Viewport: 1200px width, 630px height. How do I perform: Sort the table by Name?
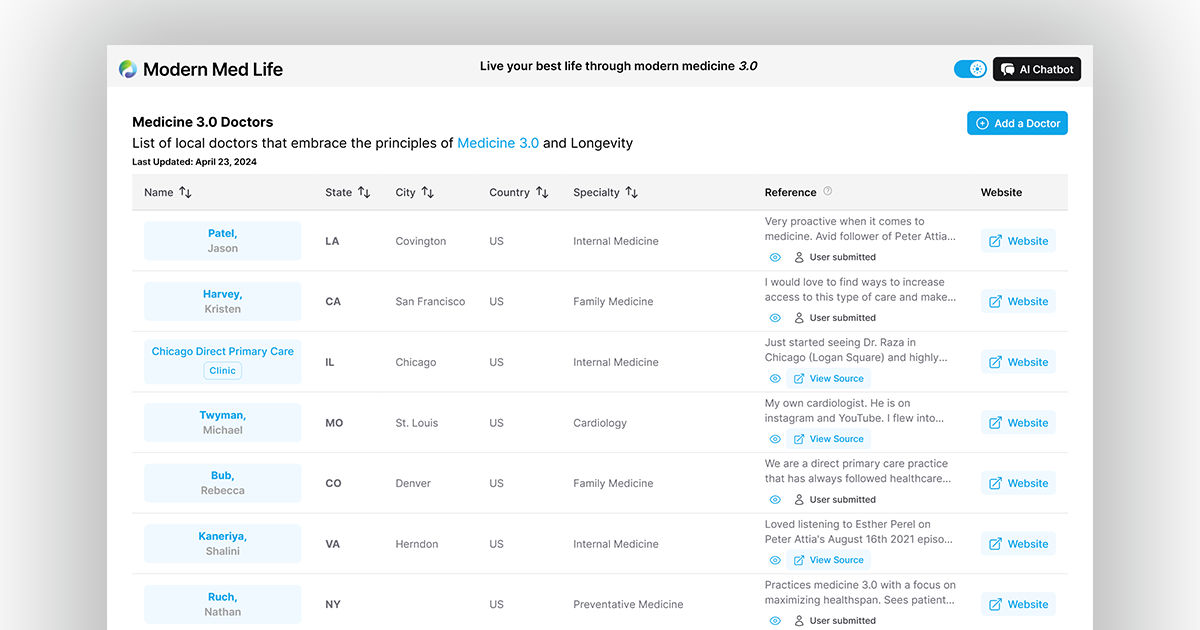(185, 192)
